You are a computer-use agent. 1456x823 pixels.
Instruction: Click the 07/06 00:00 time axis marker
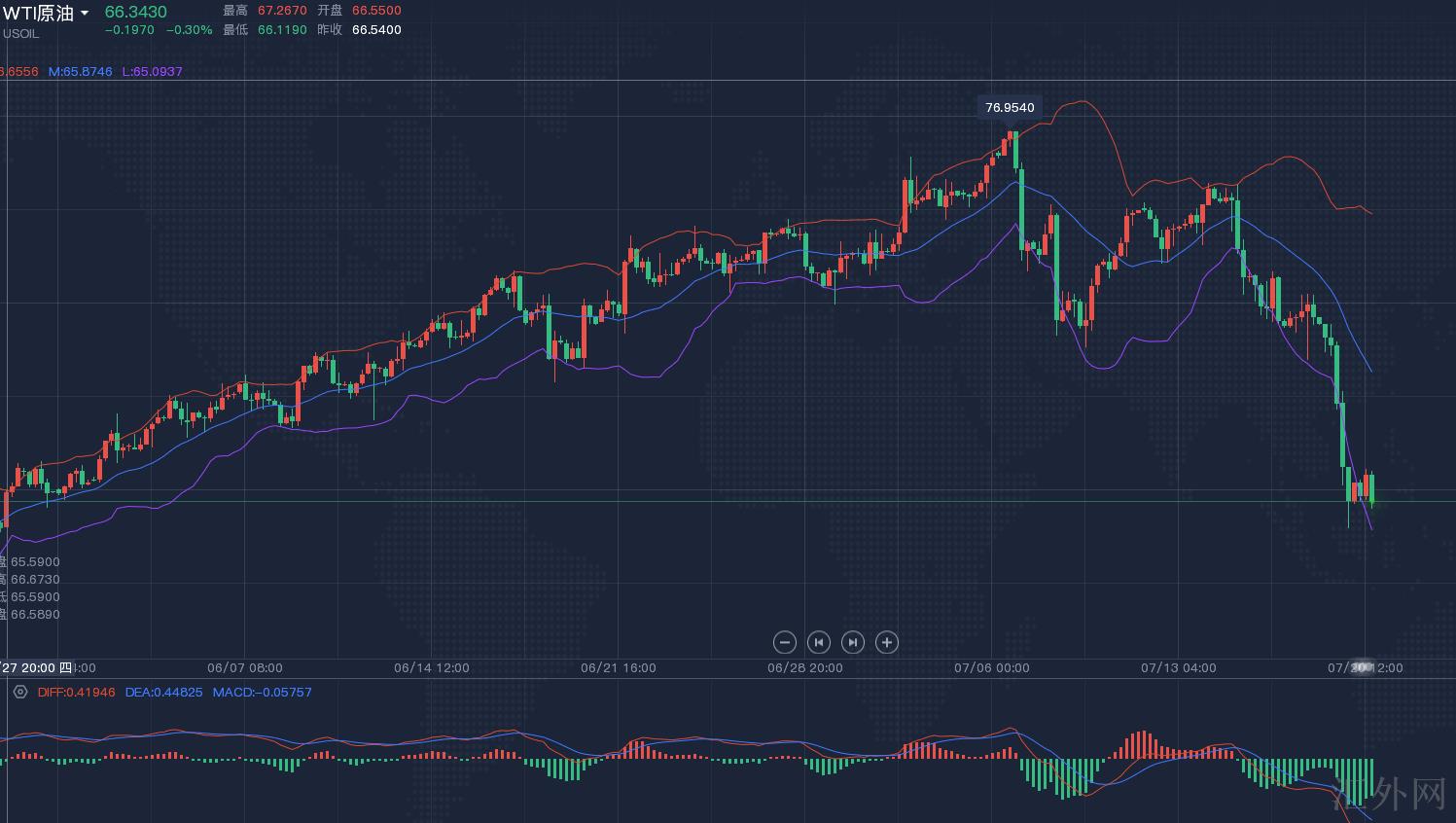click(991, 667)
